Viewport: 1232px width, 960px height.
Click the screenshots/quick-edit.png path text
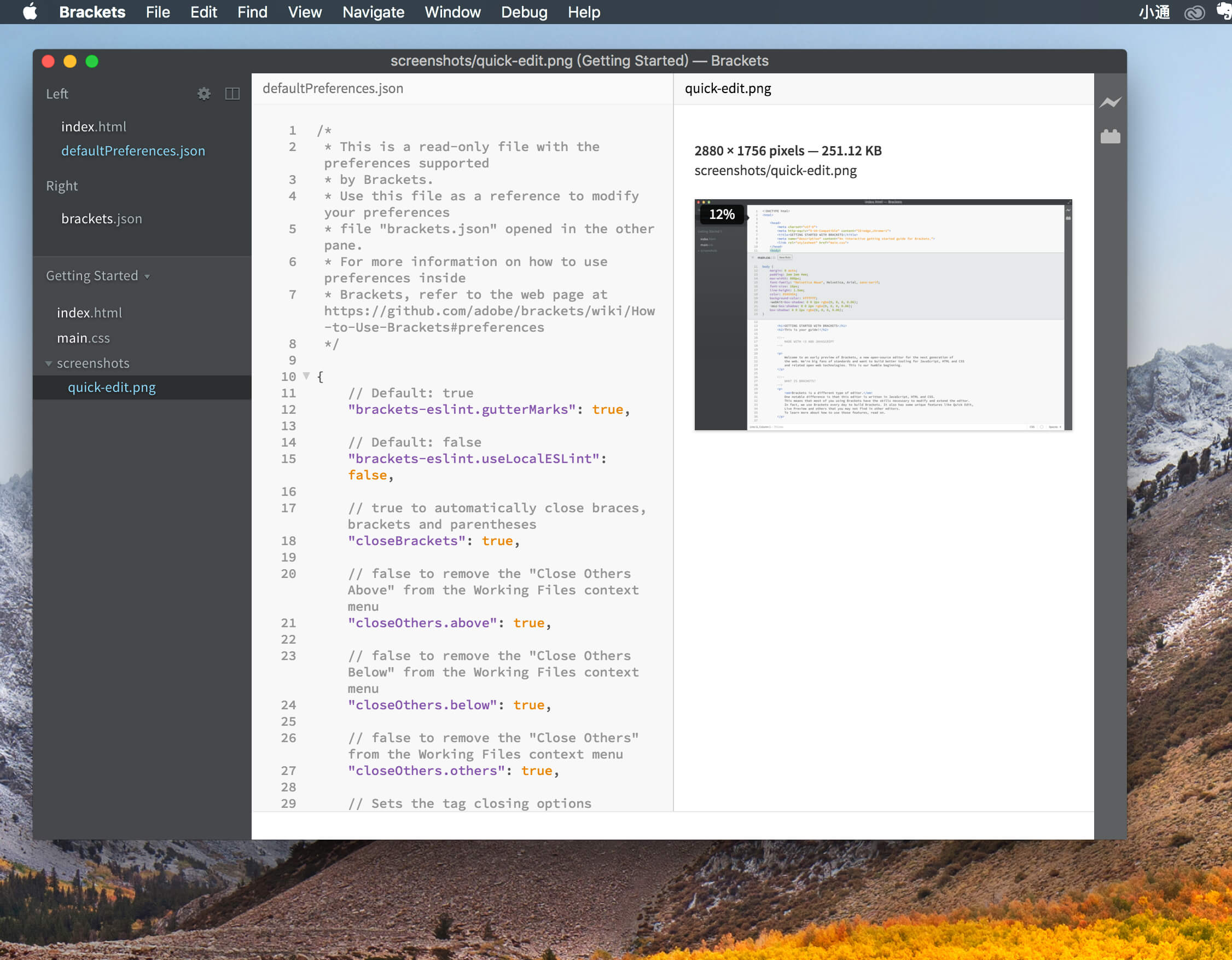click(x=775, y=170)
